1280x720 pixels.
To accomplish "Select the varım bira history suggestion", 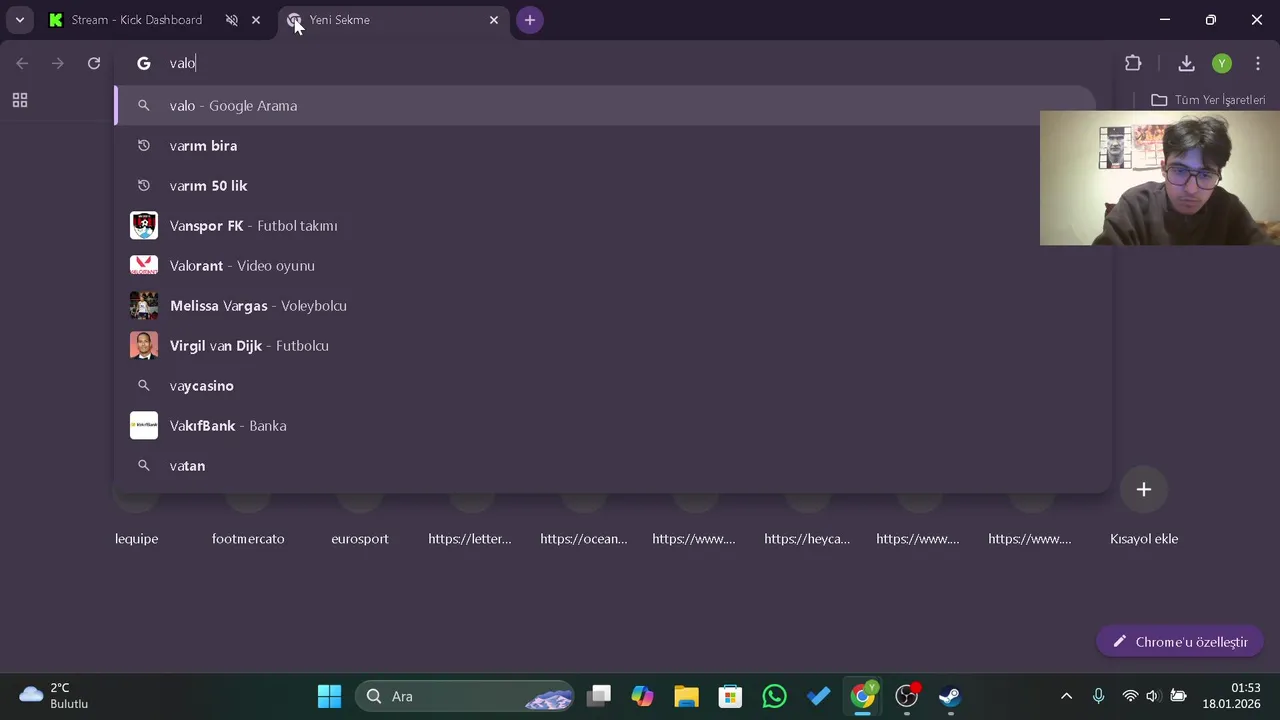I will click(605, 146).
